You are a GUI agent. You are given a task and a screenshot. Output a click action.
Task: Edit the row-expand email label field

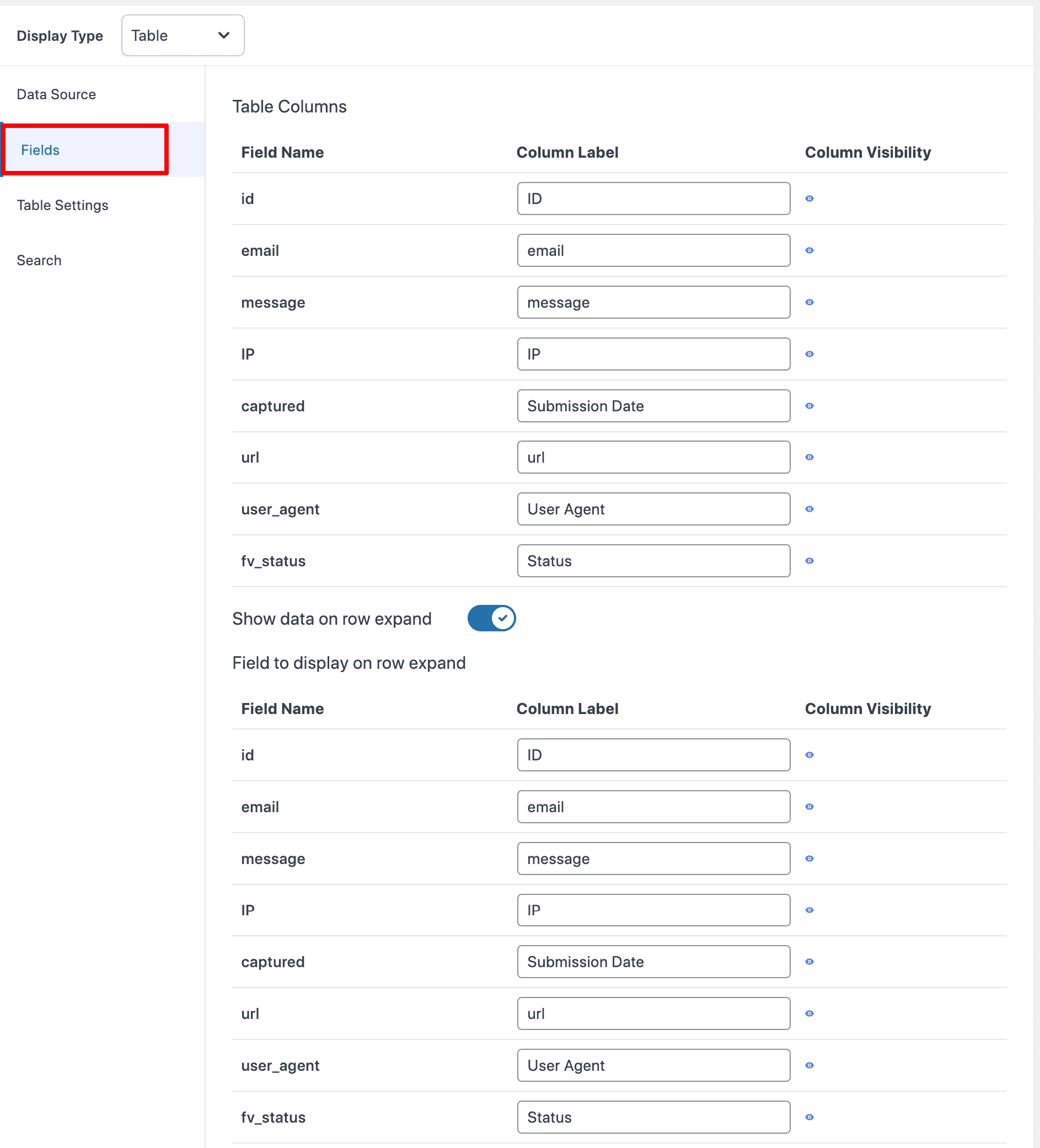point(654,807)
